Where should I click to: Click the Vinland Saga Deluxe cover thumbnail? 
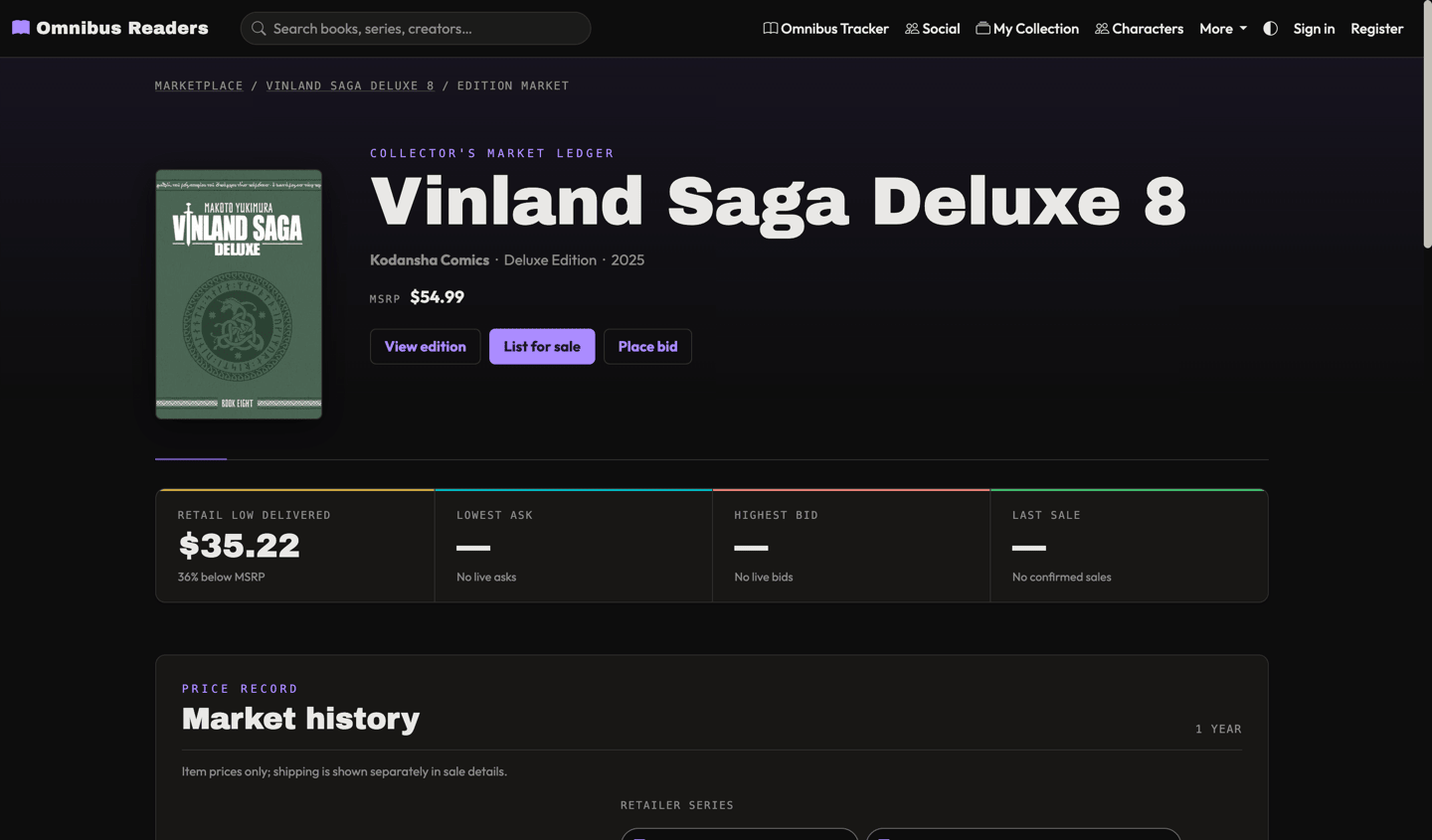(239, 294)
